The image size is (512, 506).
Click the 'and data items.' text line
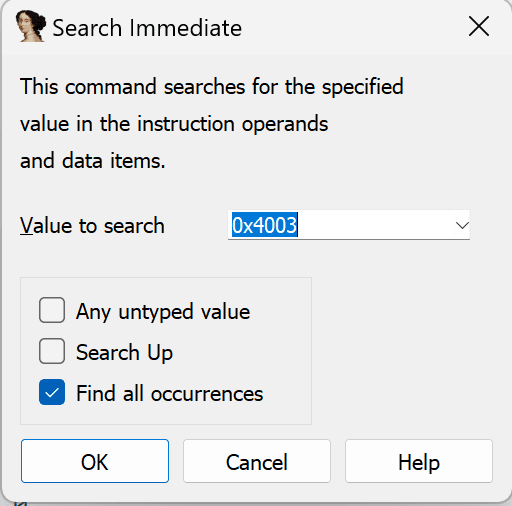tap(93, 161)
